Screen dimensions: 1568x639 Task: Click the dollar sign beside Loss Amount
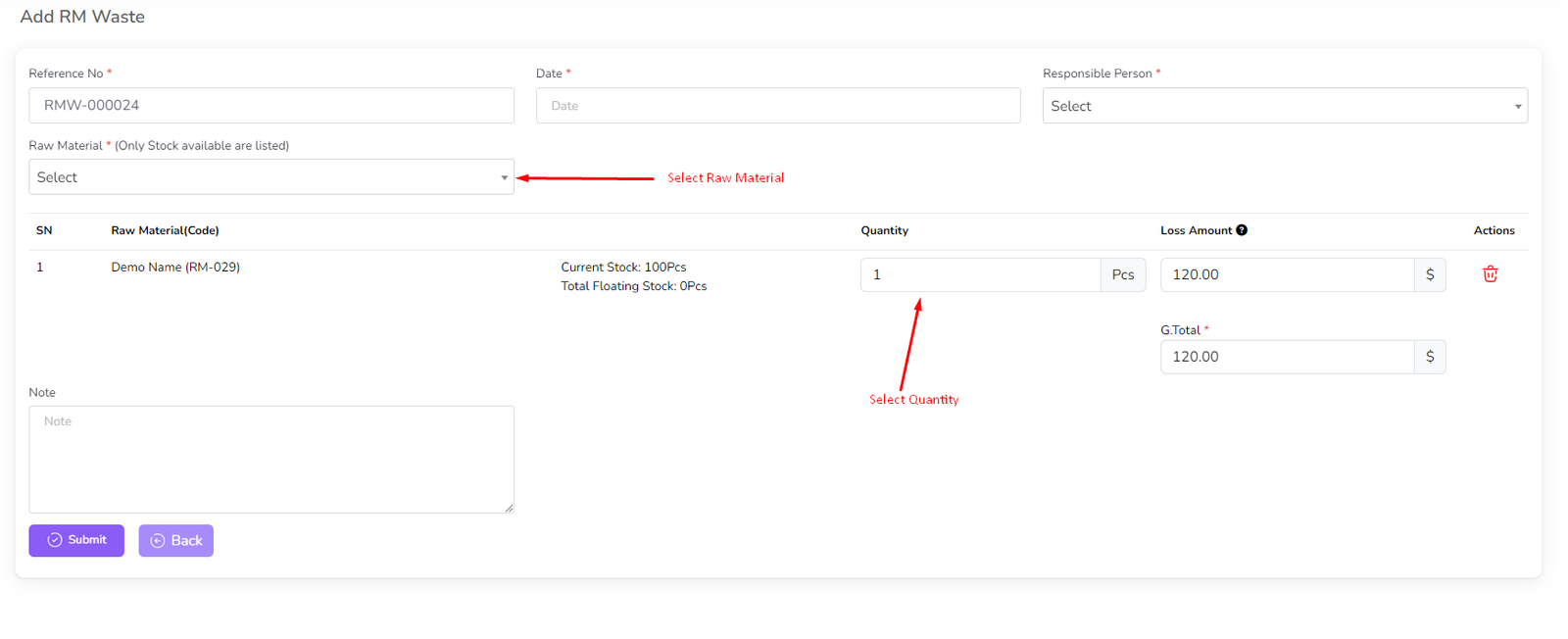(x=1430, y=275)
